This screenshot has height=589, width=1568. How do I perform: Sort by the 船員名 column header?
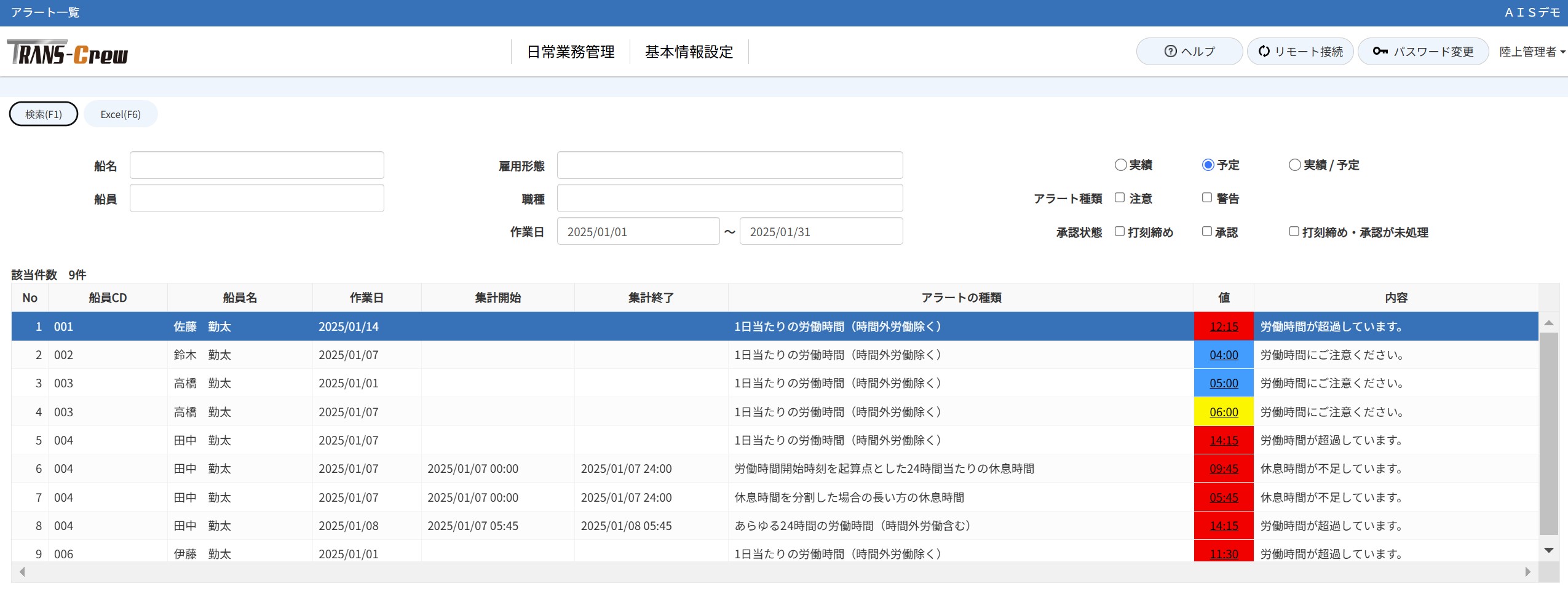tap(240, 298)
